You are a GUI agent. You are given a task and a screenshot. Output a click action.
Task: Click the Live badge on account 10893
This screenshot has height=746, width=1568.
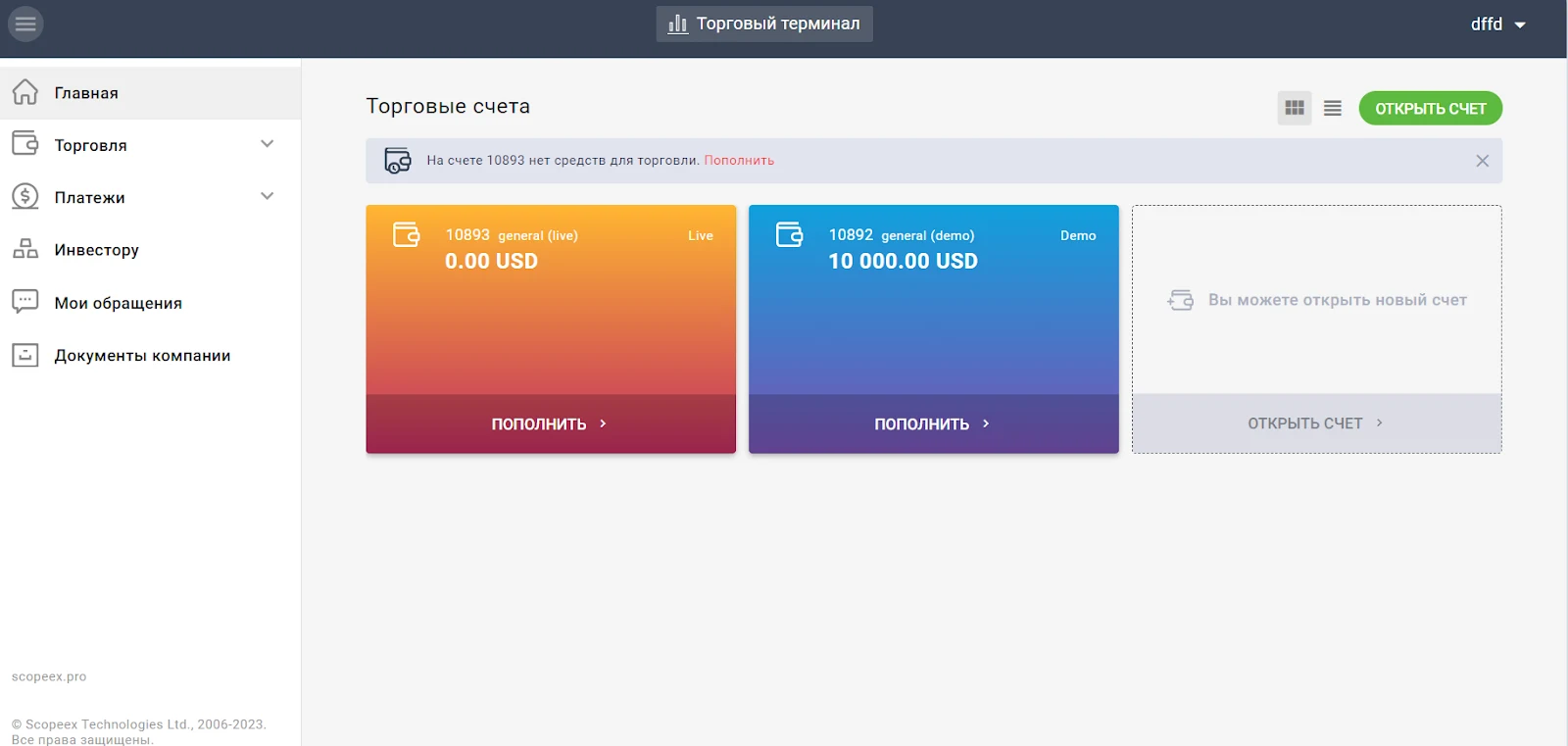pos(701,235)
